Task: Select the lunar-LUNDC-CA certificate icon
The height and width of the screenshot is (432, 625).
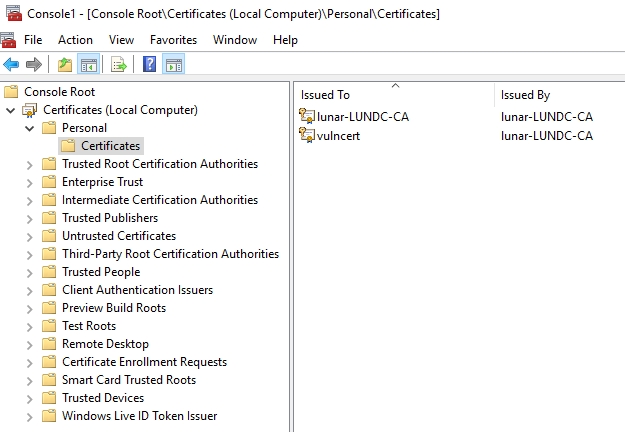Action: (307, 117)
